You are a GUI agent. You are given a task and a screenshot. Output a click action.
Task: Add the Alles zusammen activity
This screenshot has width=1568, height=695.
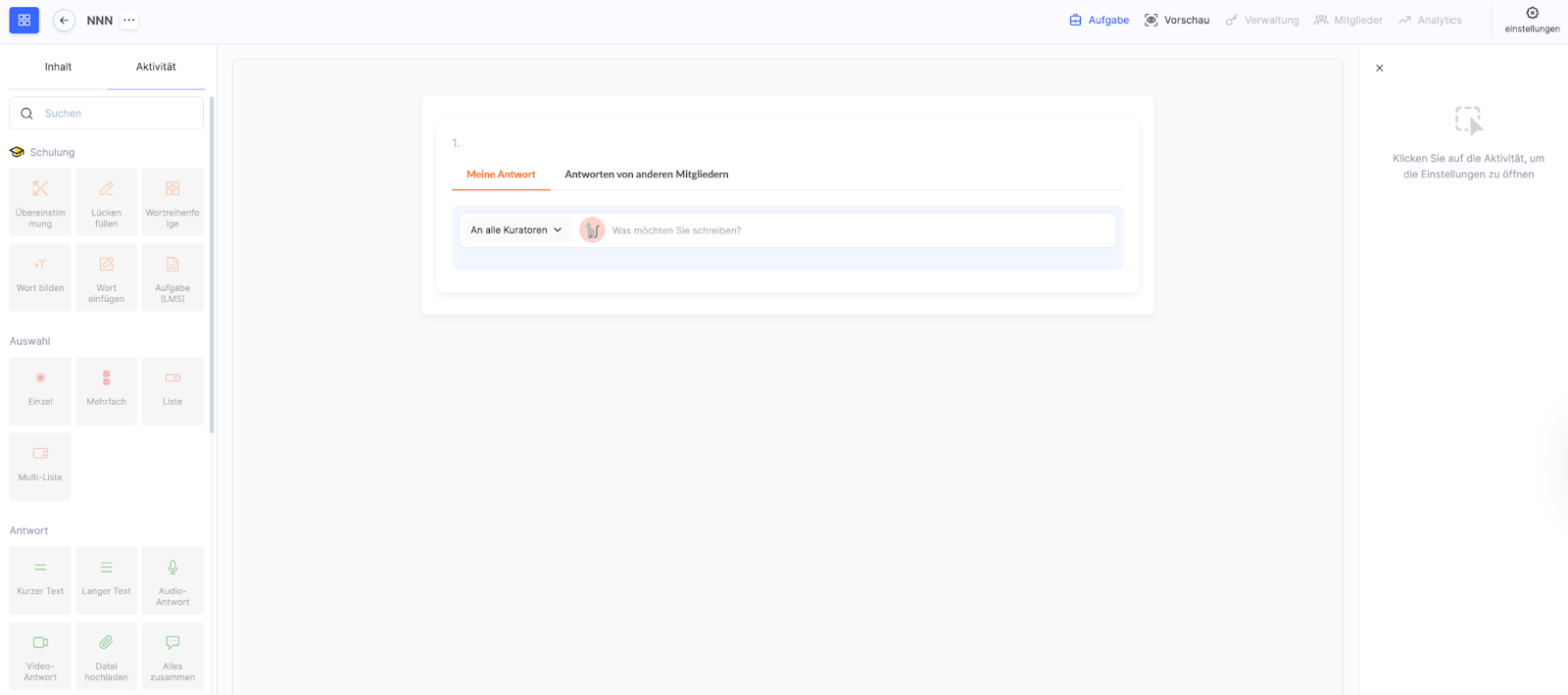[x=172, y=656]
